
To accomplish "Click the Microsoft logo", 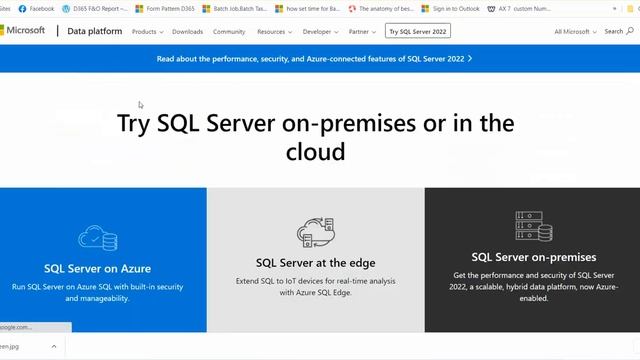I will coord(22,30).
